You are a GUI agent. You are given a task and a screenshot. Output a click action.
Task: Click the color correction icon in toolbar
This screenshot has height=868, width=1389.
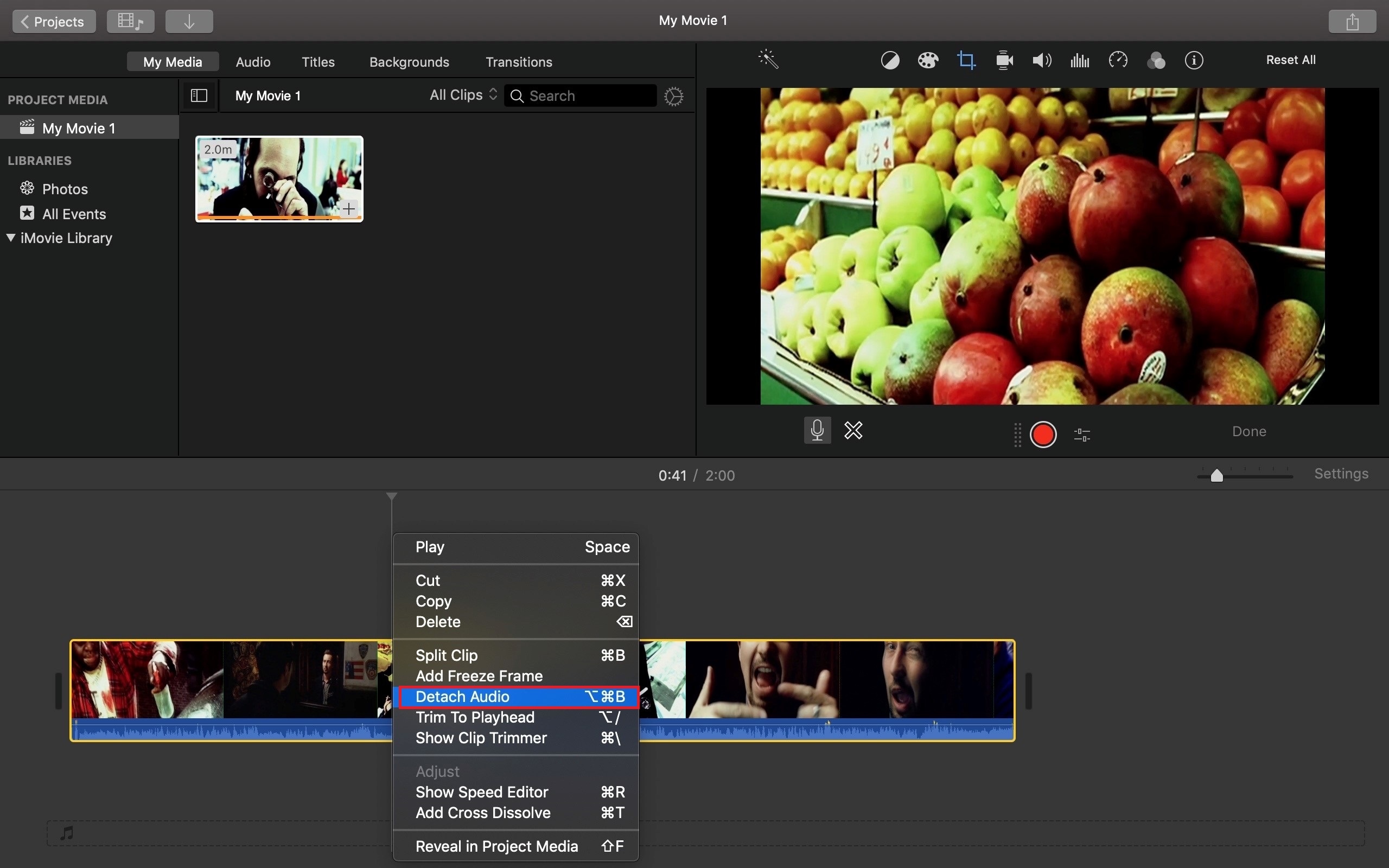[x=927, y=60]
